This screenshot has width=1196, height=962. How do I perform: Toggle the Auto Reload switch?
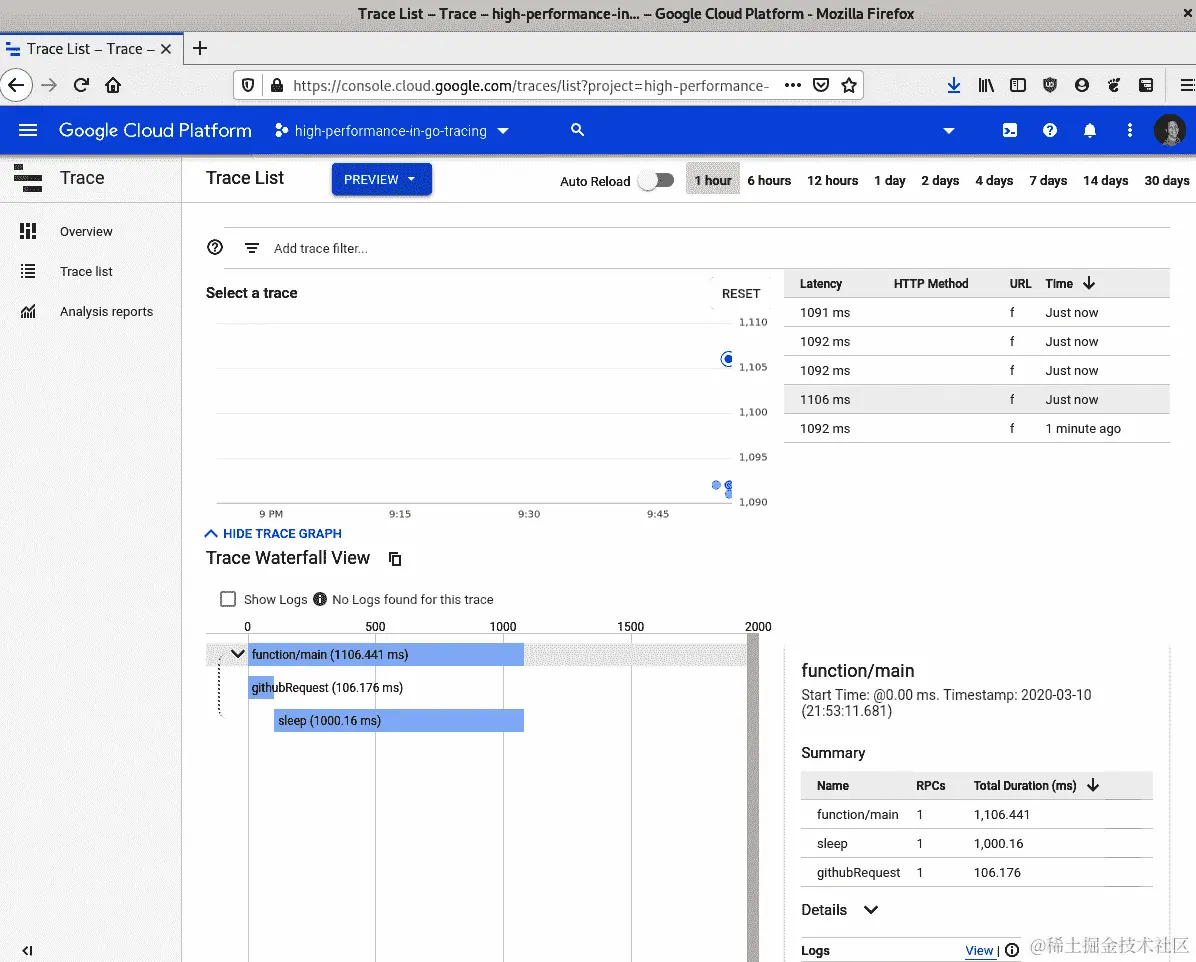coord(657,181)
